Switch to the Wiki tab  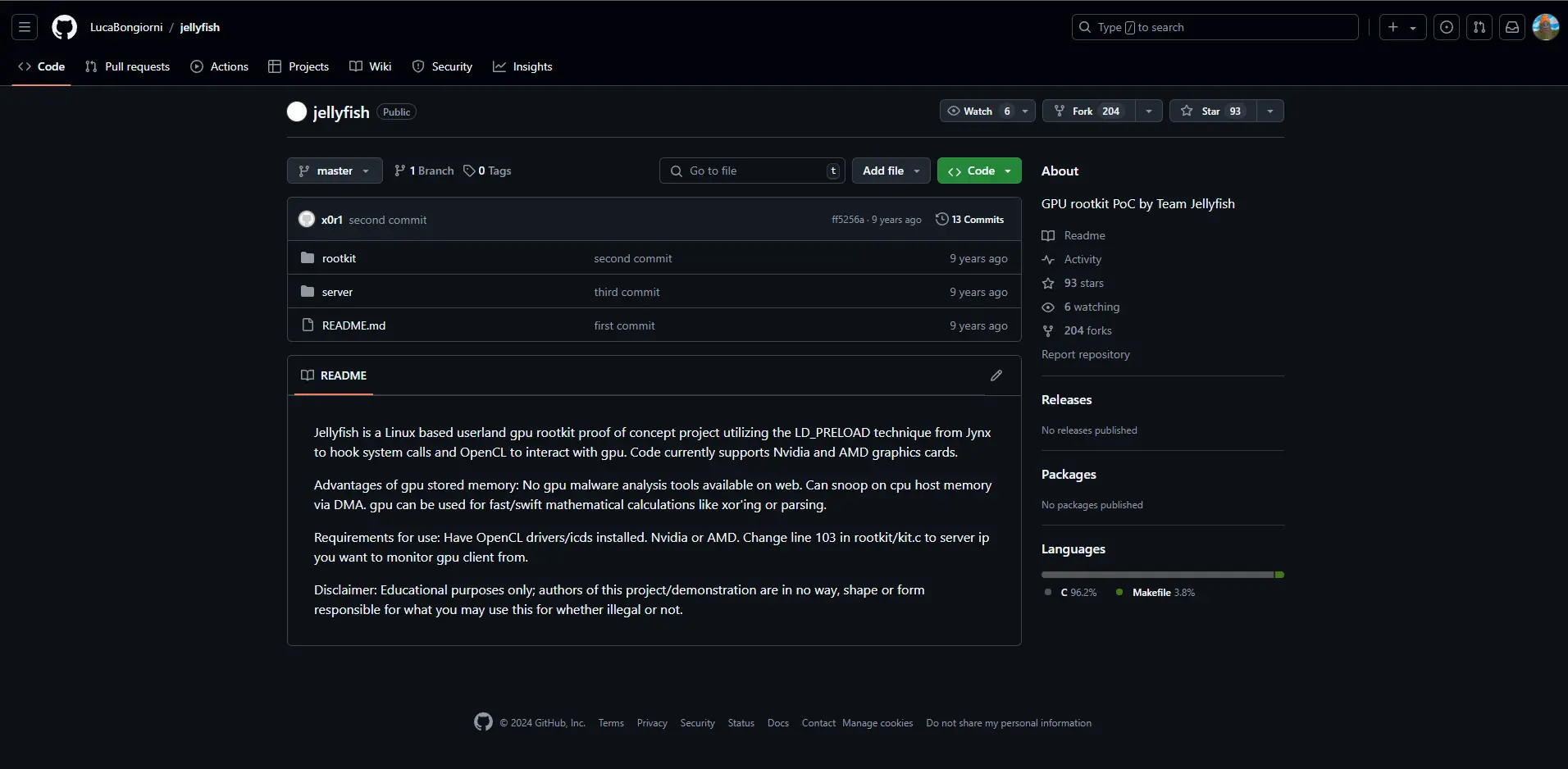tap(371, 66)
